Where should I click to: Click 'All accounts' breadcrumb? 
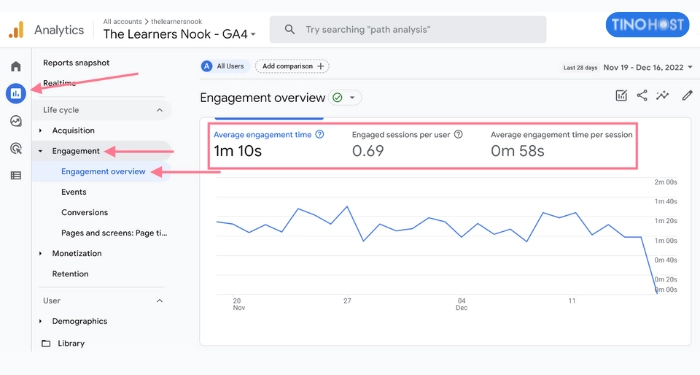coord(122,21)
